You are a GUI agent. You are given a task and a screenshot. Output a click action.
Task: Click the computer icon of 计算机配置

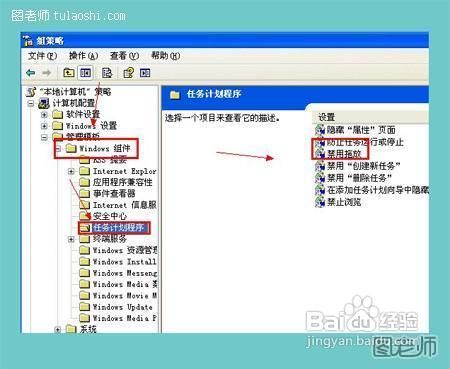pos(44,103)
